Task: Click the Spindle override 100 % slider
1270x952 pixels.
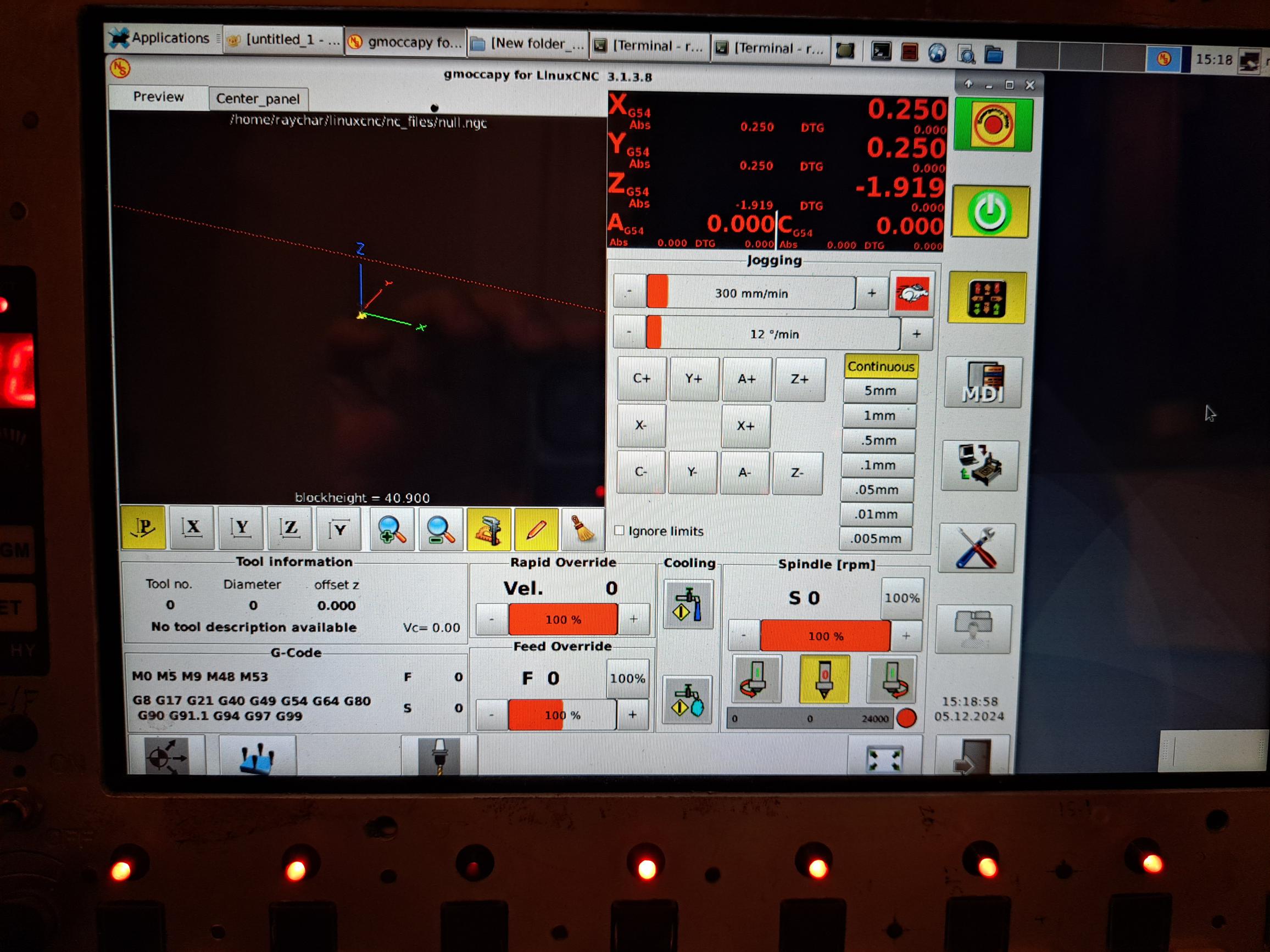Action: 826,636
